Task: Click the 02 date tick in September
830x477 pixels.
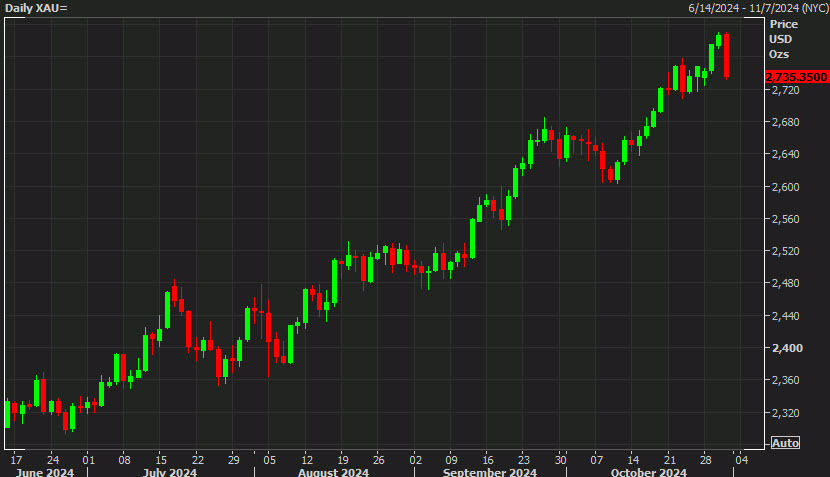Action: point(416,460)
